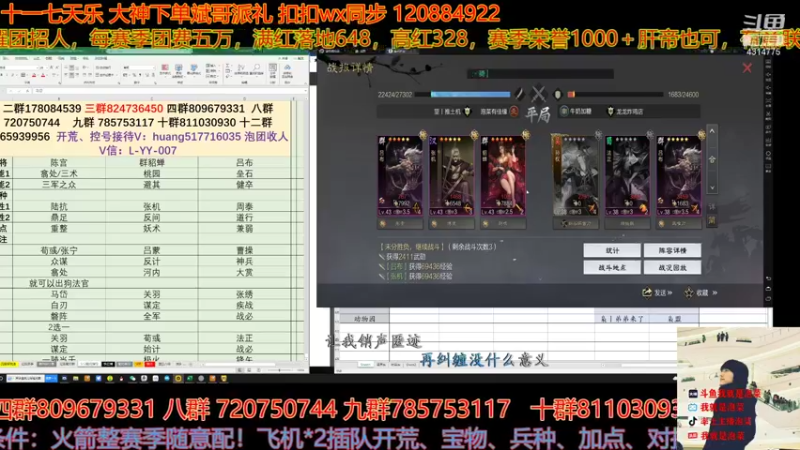Viewport: 800px width, 450px height.
Task: Open the Number group dialog launcher
Action: click(155, 83)
